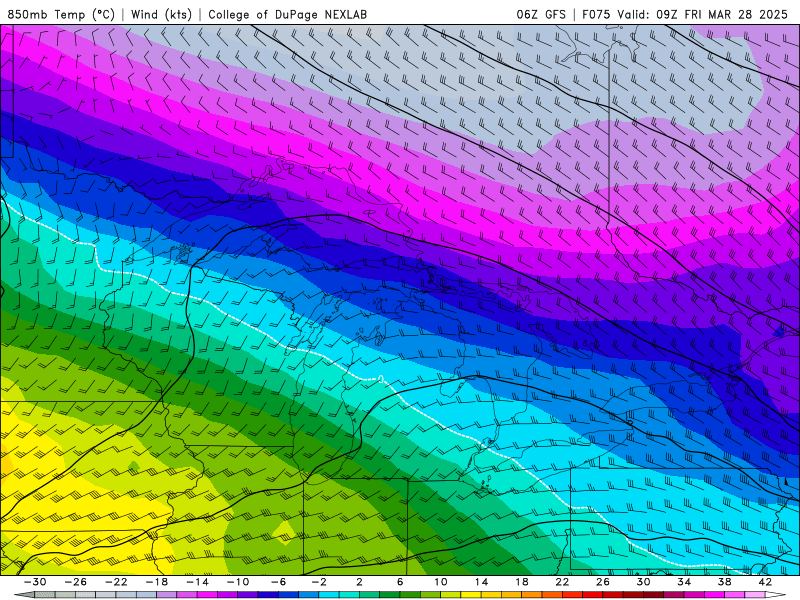The height and width of the screenshot is (600, 800).
Task: Click the 30 value on the temperature scale
Action: coord(643,582)
